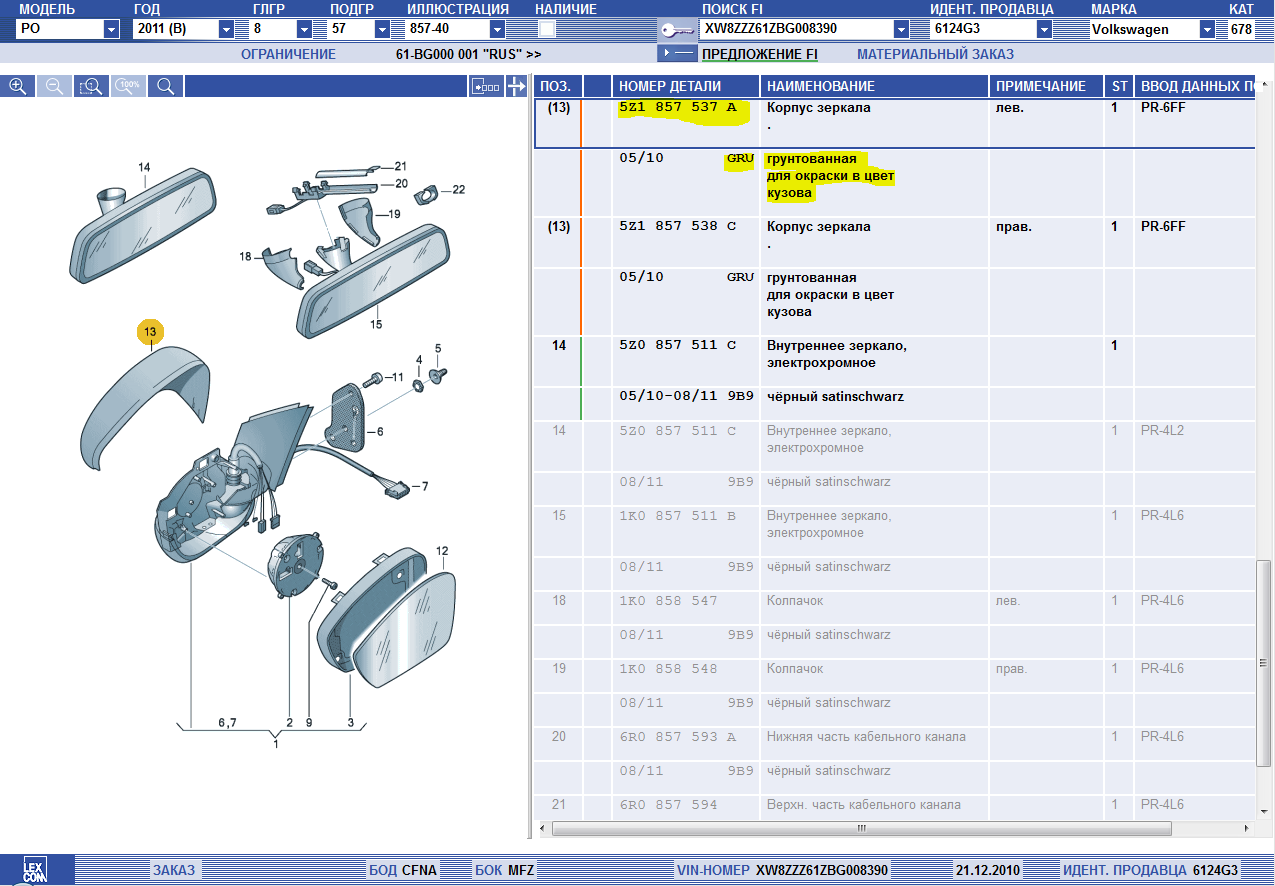Switch to the МАТЕРИАЛЬНЫЙ ЗАКАЗ tab
The height and width of the screenshot is (886, 1275).
click(x=935, y=54)
